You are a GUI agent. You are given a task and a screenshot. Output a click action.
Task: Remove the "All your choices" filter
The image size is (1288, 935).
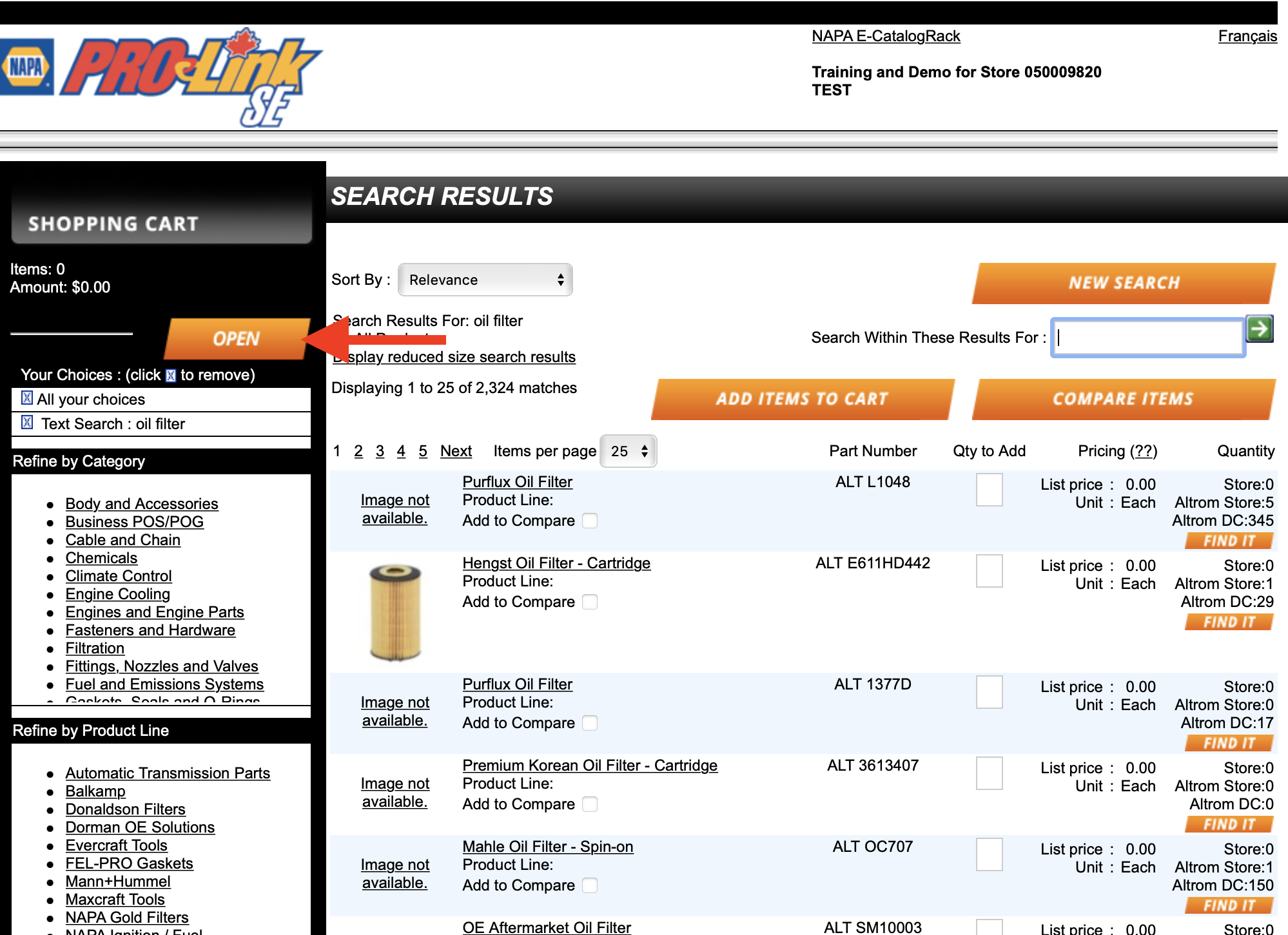point(26,399)
